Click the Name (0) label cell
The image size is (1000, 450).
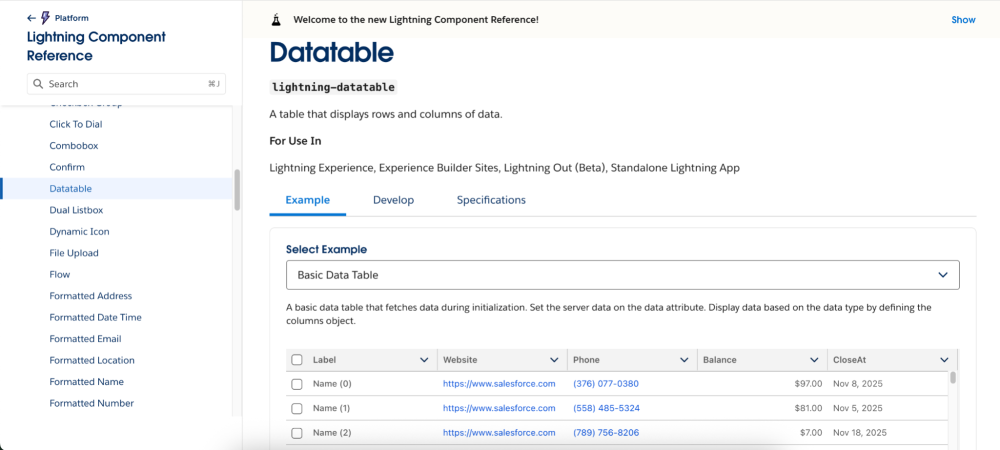[x=332, y=384]
